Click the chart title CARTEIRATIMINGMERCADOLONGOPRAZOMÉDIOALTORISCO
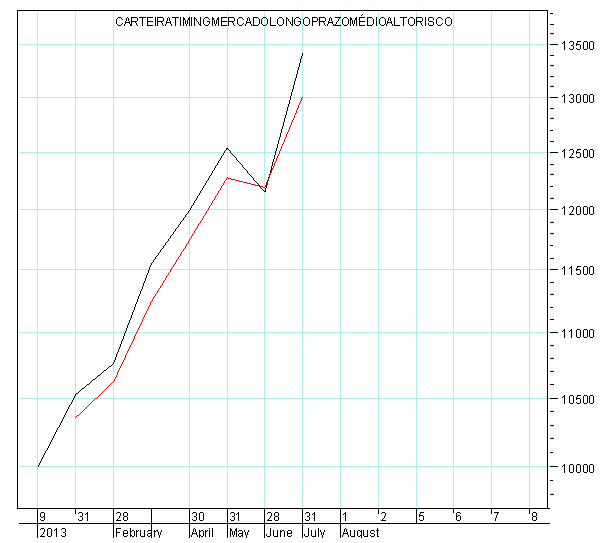The width and height of the screenshot is (602, 543). pos(284,22)
